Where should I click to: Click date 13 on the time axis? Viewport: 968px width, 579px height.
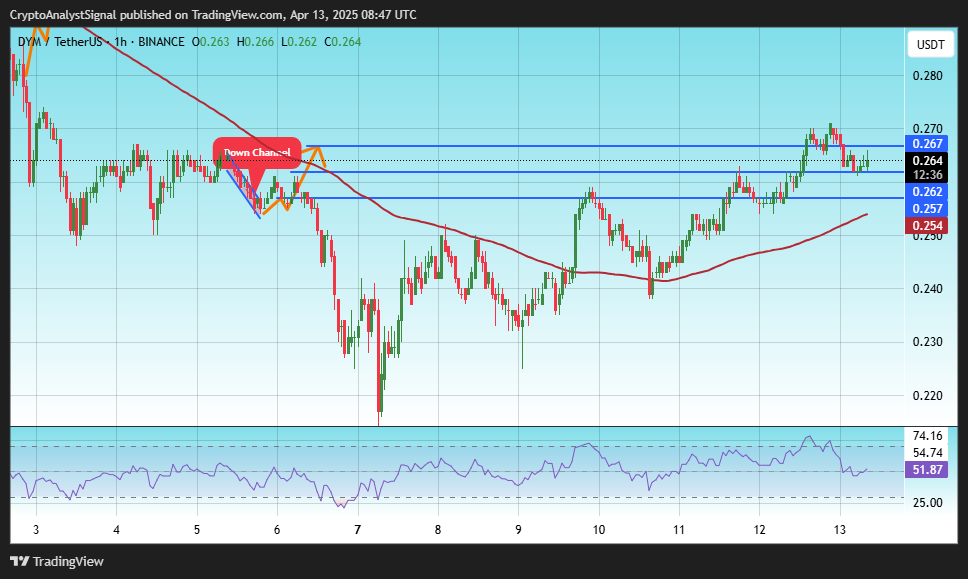tap(840, 529)
